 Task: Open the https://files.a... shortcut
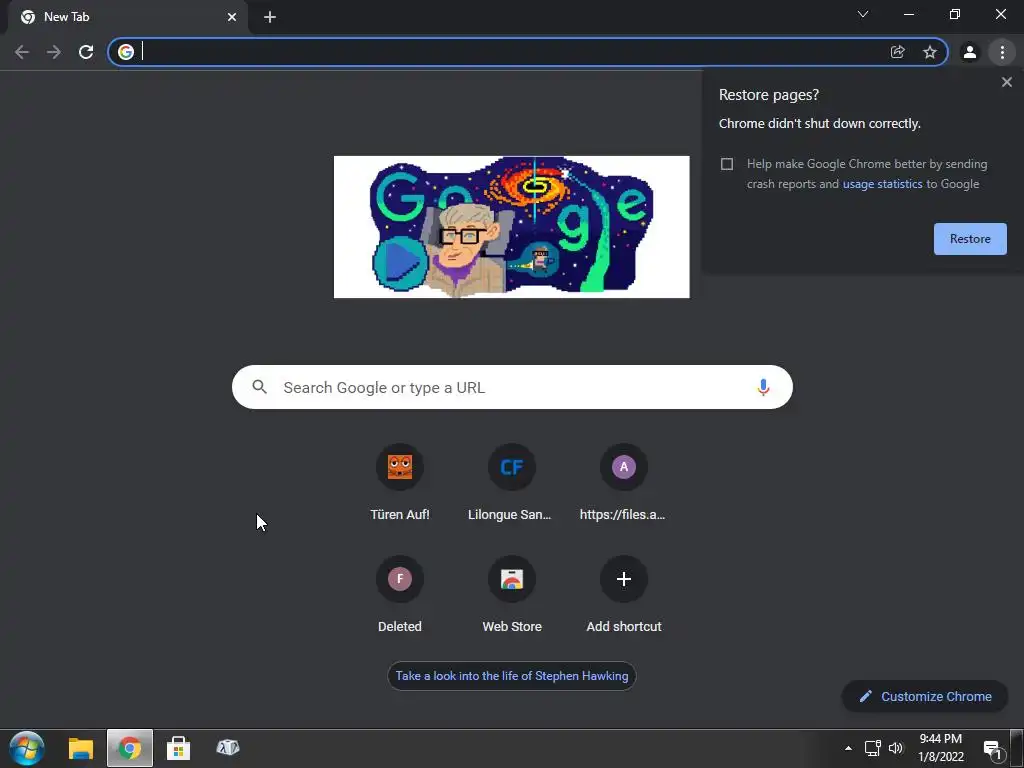[x=624, y=483]
